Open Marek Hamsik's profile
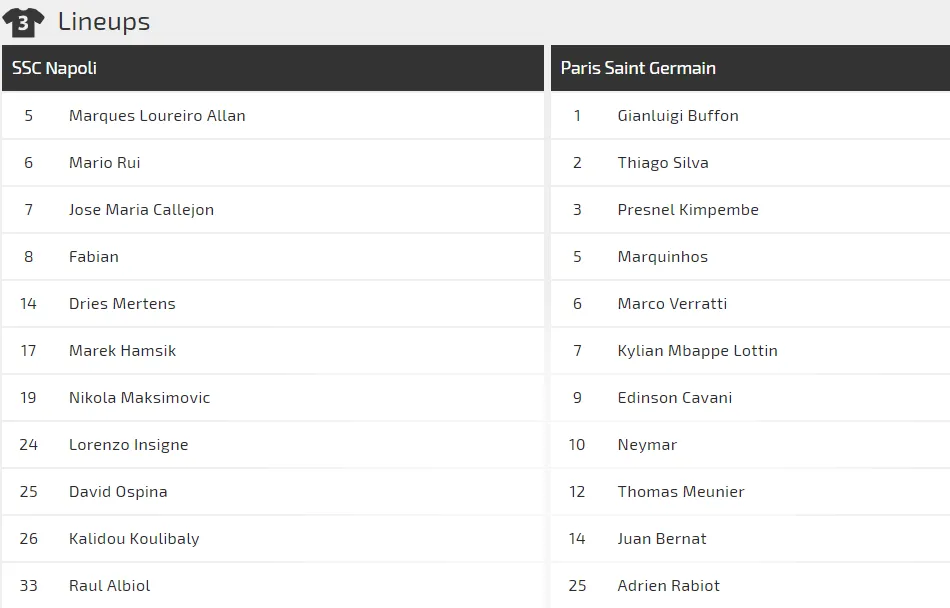This screenshot has height=608, width=950. pos(122,351)
